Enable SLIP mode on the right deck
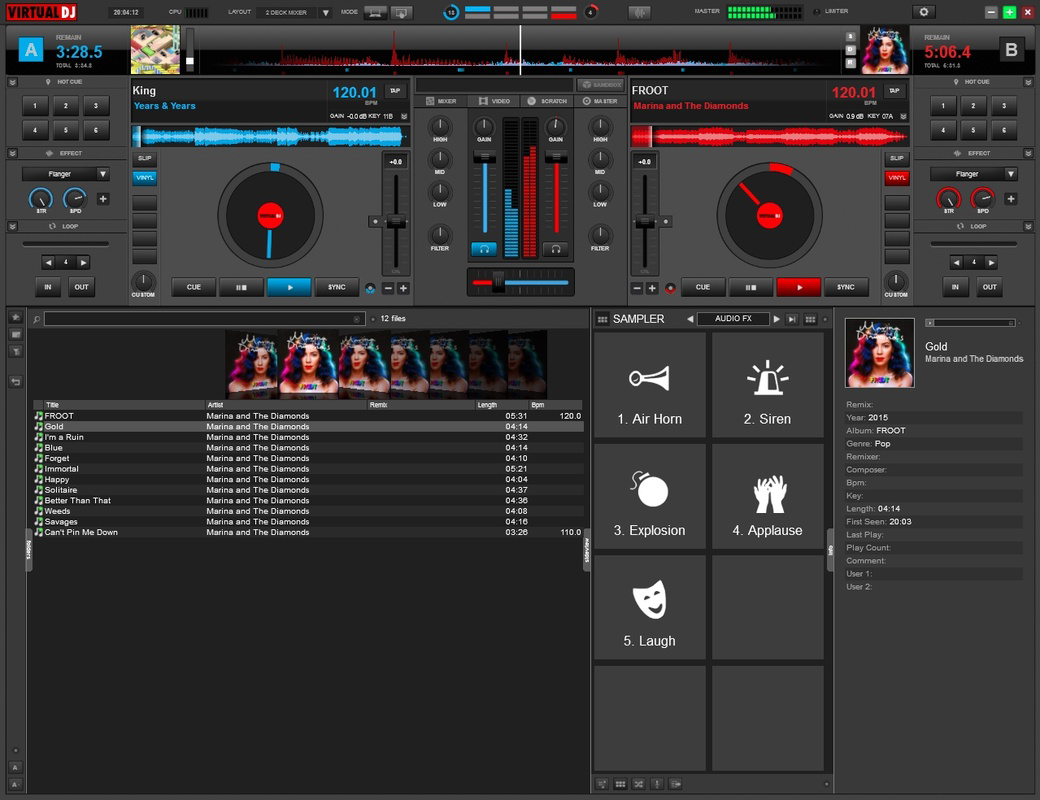1040x800 pixels. (x=897, y=157)
